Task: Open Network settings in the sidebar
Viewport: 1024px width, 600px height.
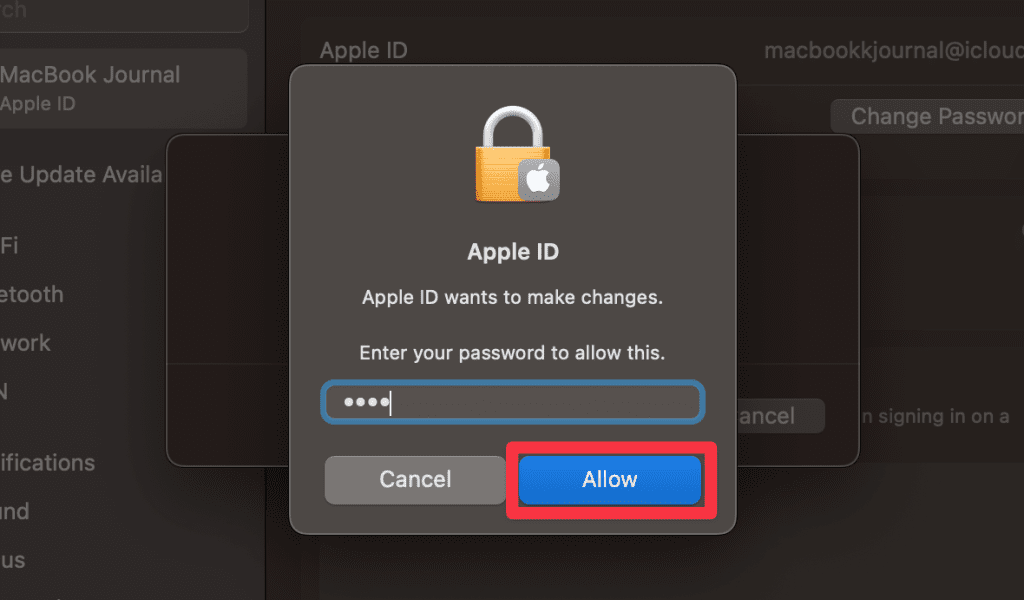Action: tap(25, 343)
